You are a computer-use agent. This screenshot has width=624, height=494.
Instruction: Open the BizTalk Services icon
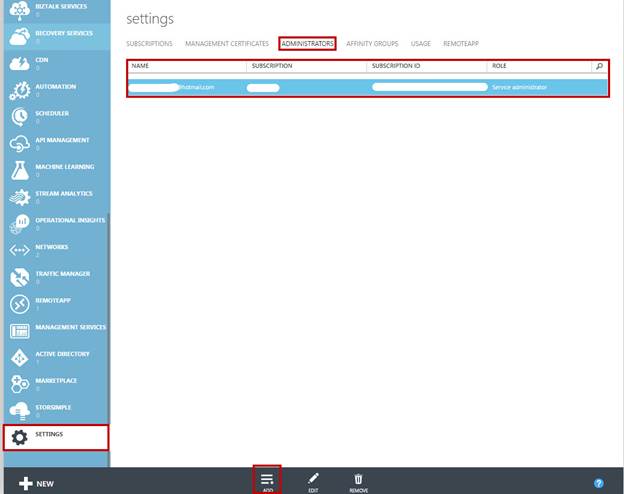[x=20, y=10]
